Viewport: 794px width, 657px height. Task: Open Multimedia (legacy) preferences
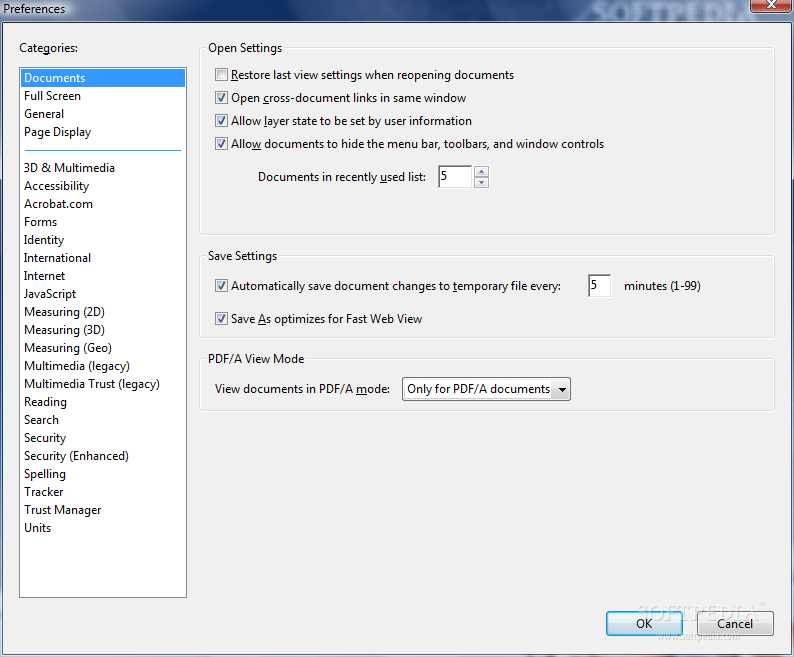coord(103,366)
